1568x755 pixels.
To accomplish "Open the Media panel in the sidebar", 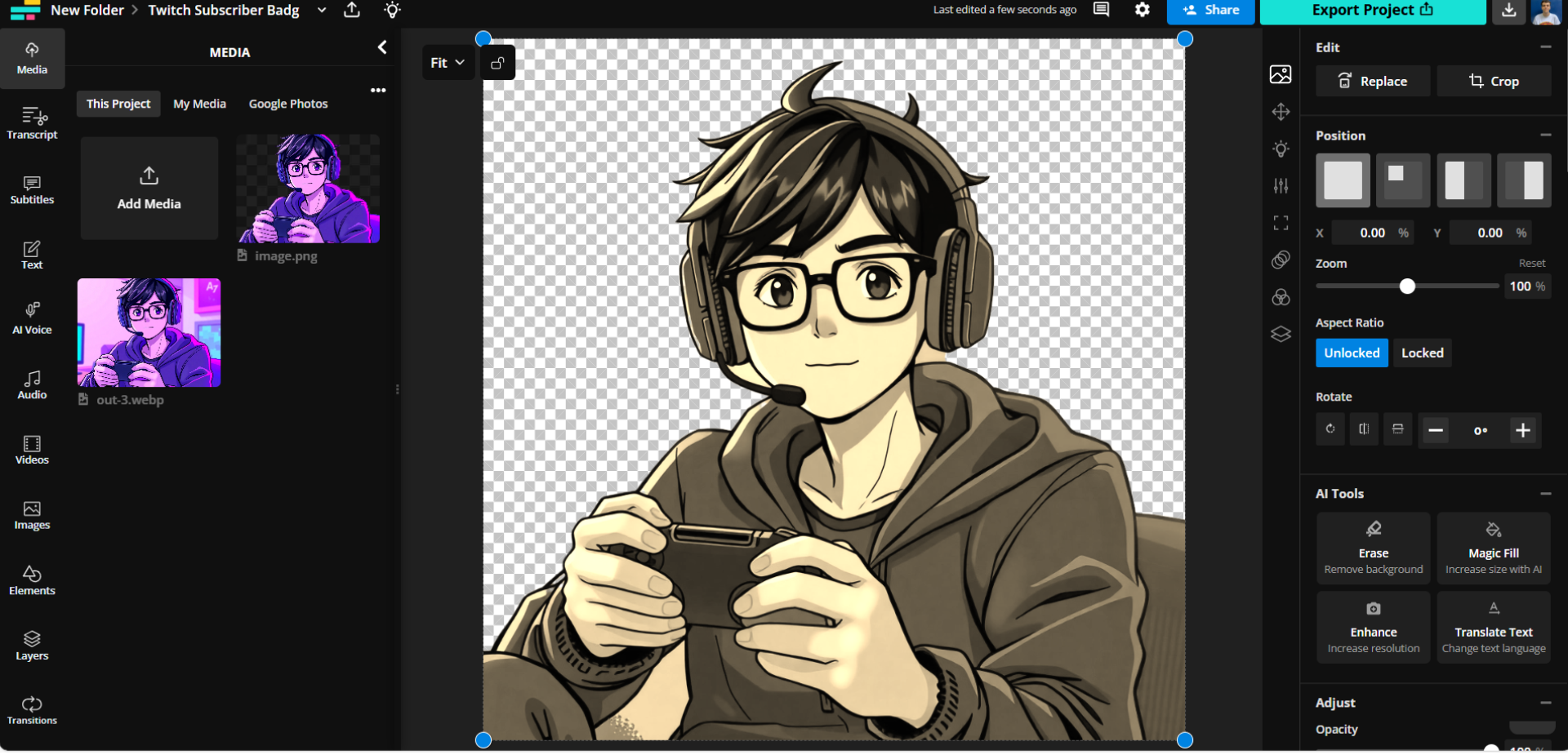I will [x=32, y=57].
